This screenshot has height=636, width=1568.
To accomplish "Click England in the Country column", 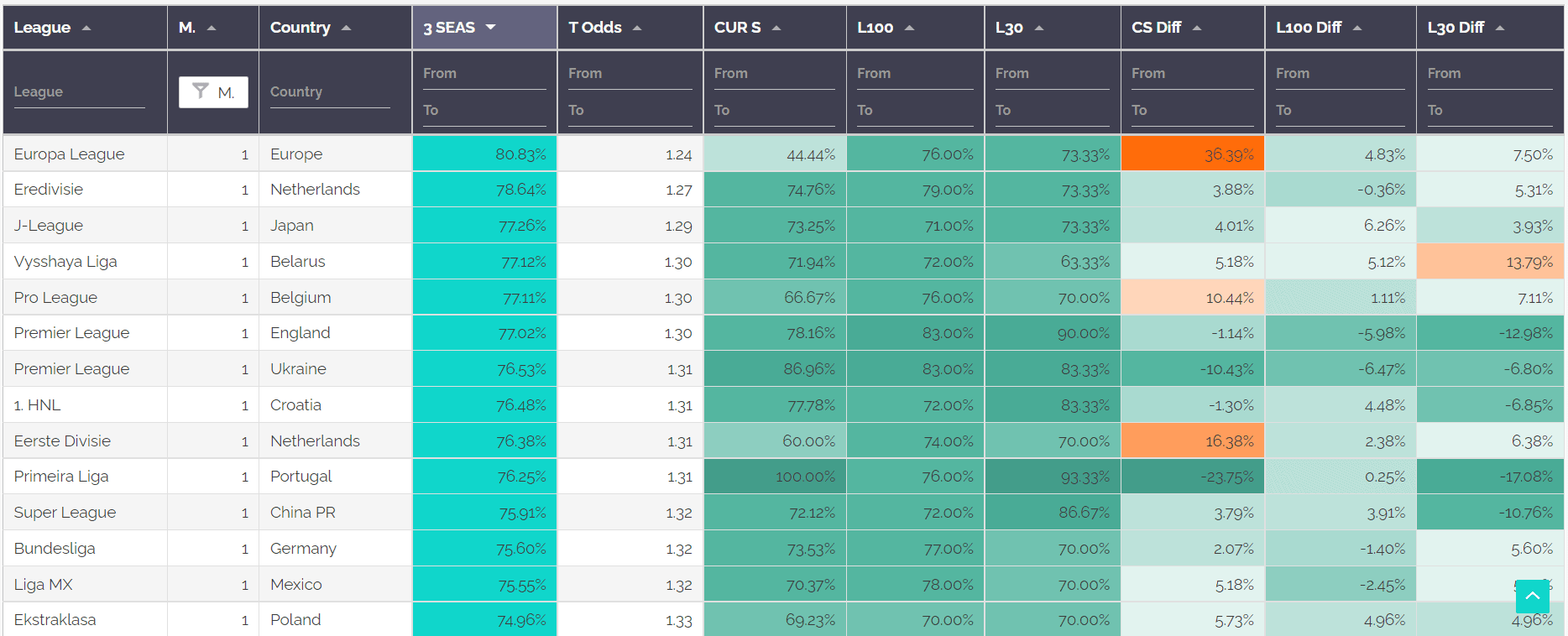I will pos(300,333).
